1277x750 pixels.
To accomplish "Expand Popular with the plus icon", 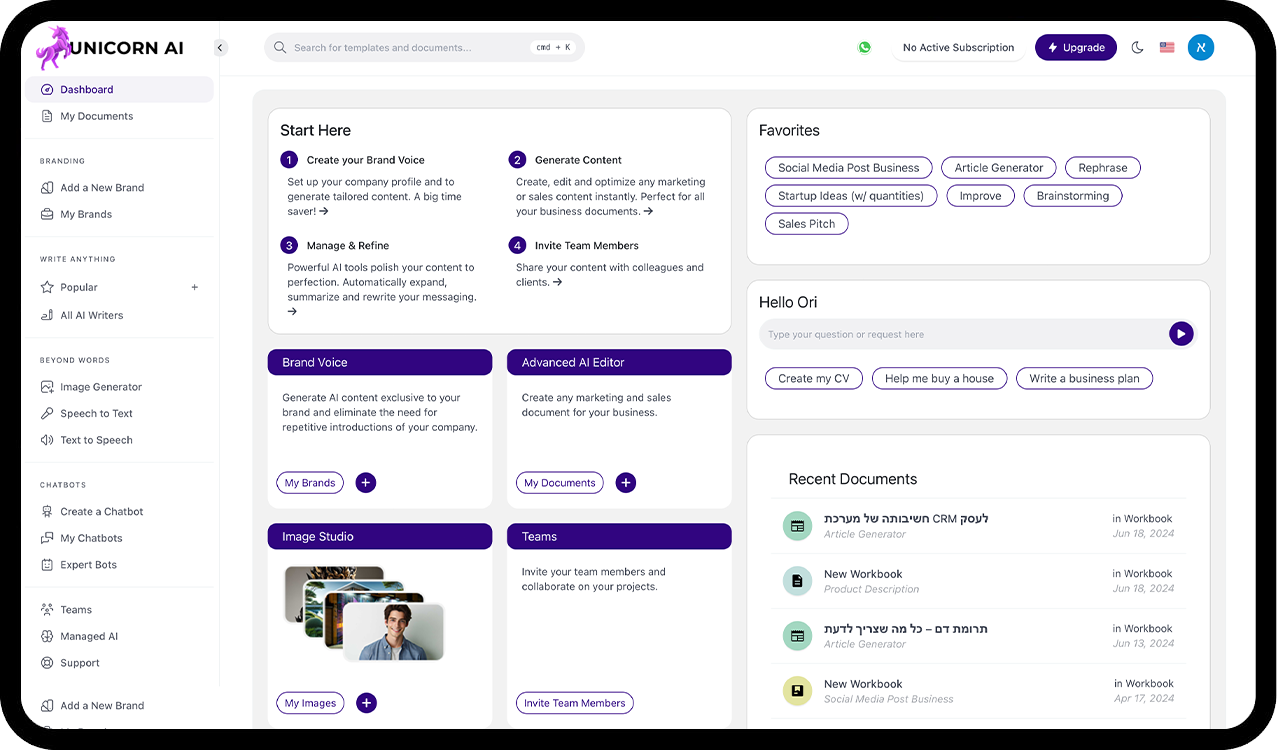I will [x=195, y=287].
